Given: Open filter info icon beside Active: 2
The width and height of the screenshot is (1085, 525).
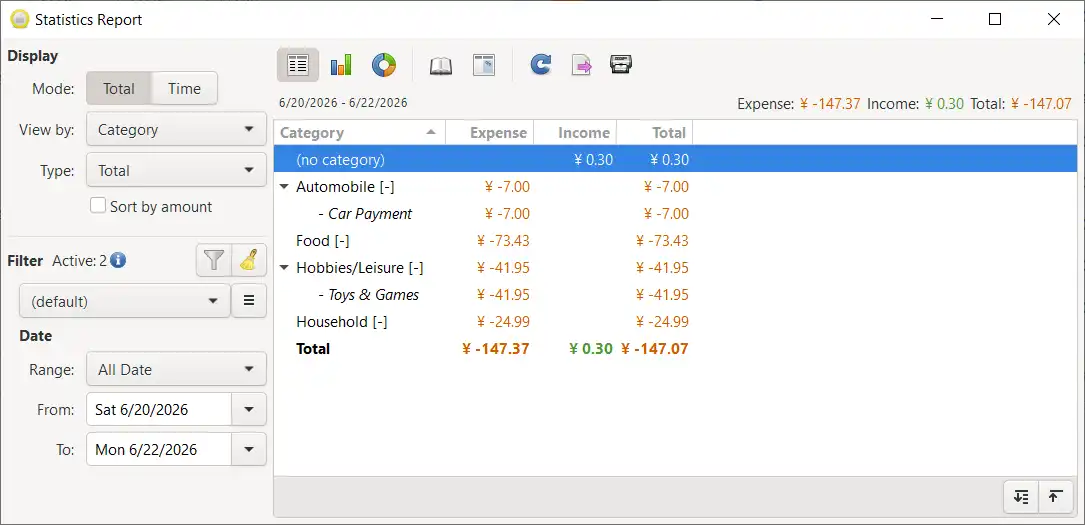Looking at the screenshot, I should point(118,261).
